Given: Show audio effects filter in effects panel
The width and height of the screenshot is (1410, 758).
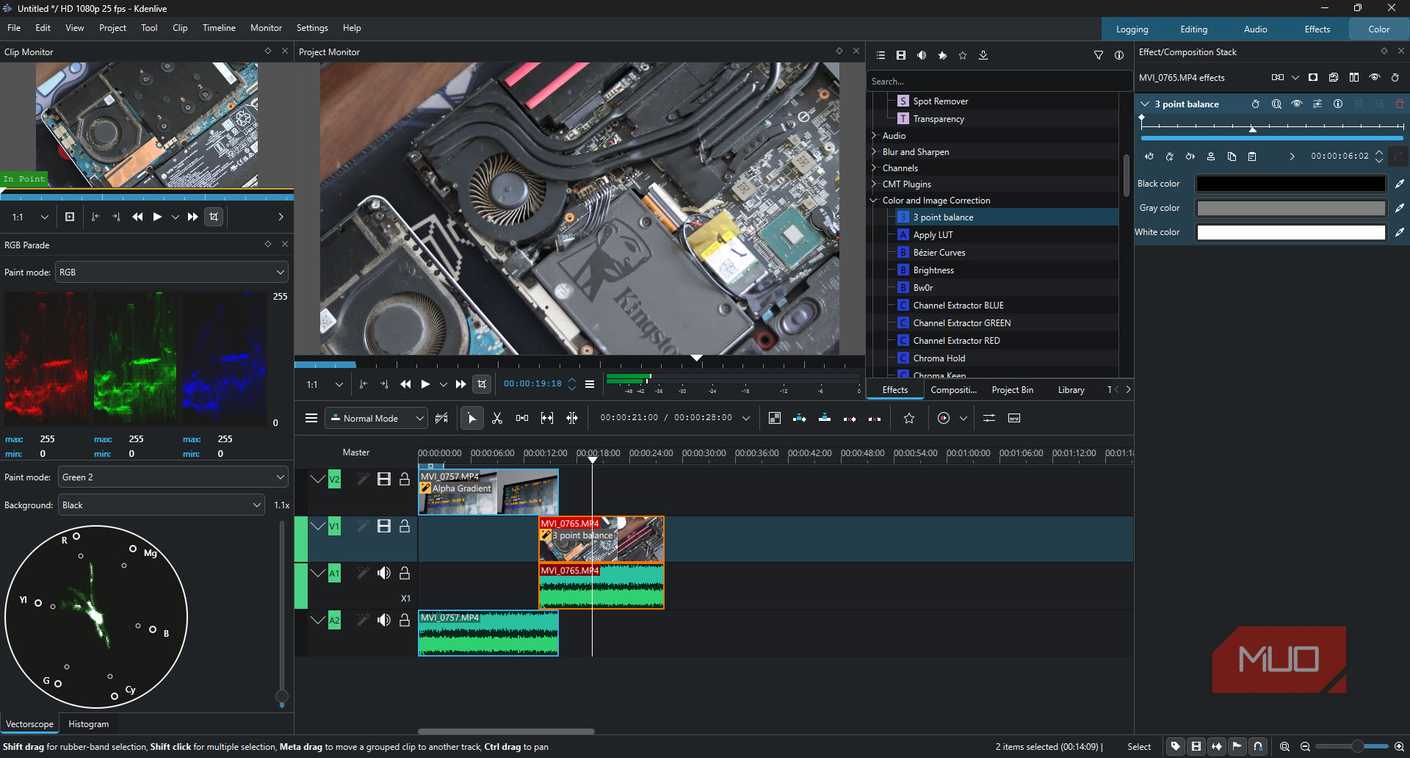Looking at the screenshot, I should (922, 55).
